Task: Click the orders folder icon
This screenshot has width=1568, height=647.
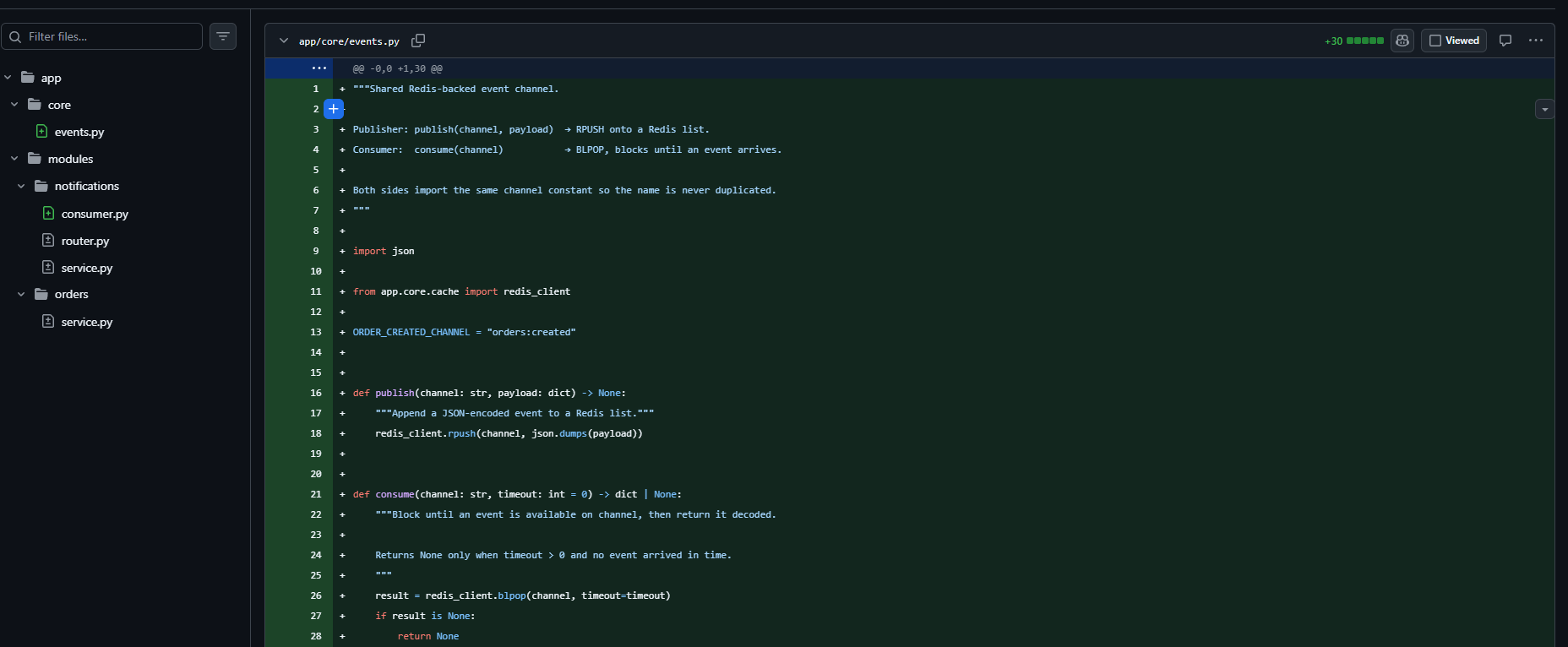Action: coord(41,293)
